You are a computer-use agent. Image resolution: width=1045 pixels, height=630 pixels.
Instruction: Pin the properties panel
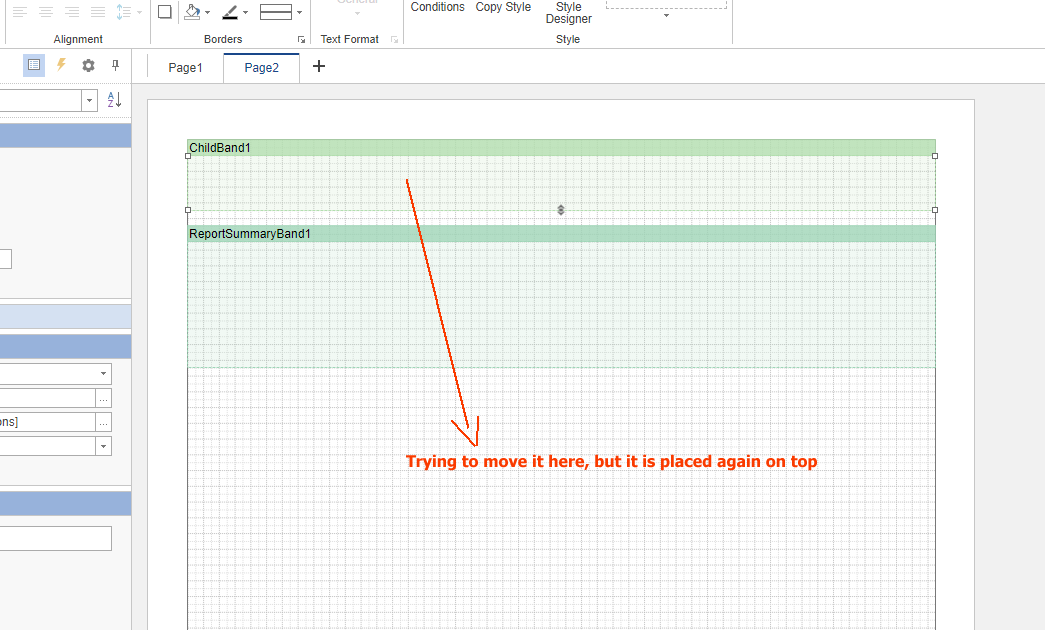[115, 65]
